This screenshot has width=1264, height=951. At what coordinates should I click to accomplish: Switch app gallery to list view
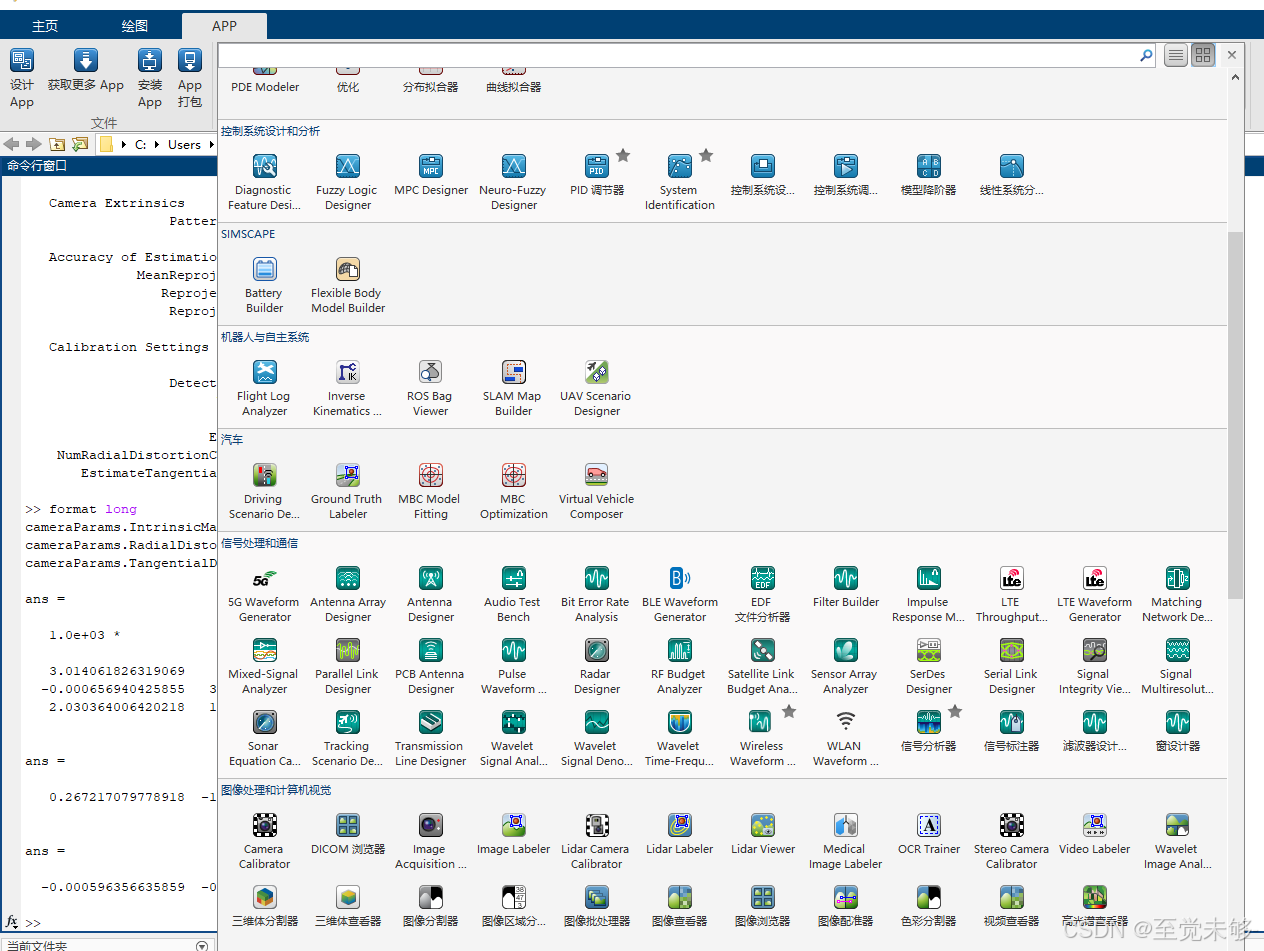(1176, 55)
